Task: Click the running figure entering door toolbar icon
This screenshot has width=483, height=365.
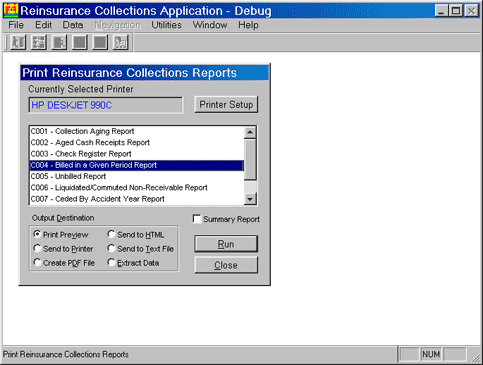Action: (18, 42)
